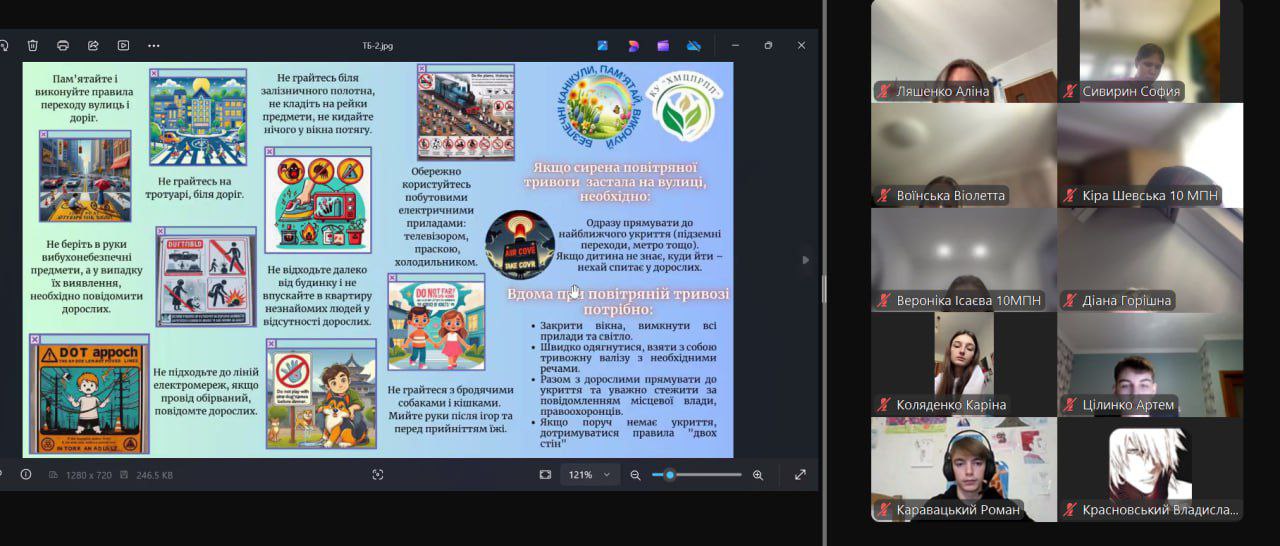Zoom in with the plus magnifier

coord(758,475)
